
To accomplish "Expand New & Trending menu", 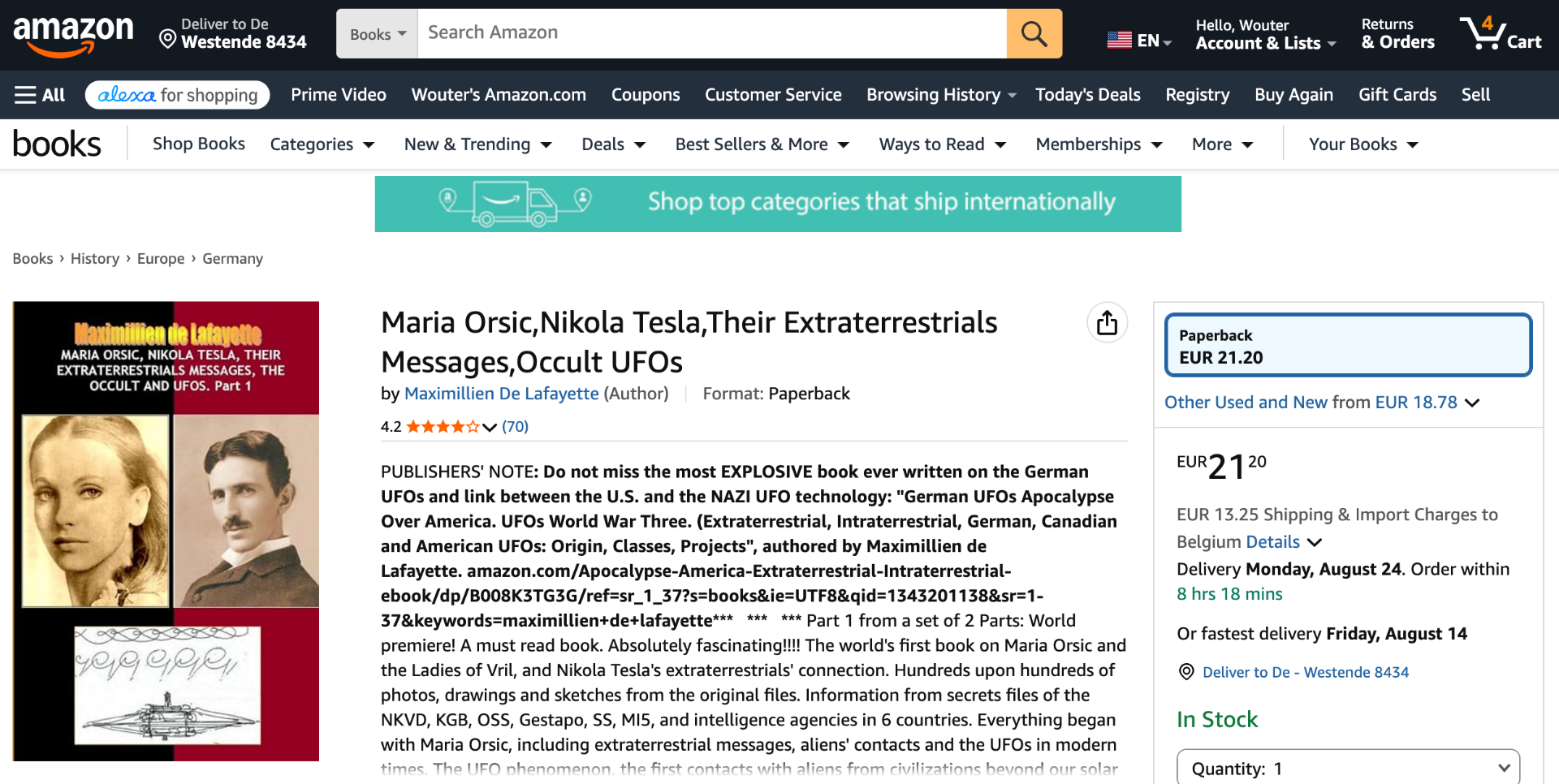I will coord(478,144).
